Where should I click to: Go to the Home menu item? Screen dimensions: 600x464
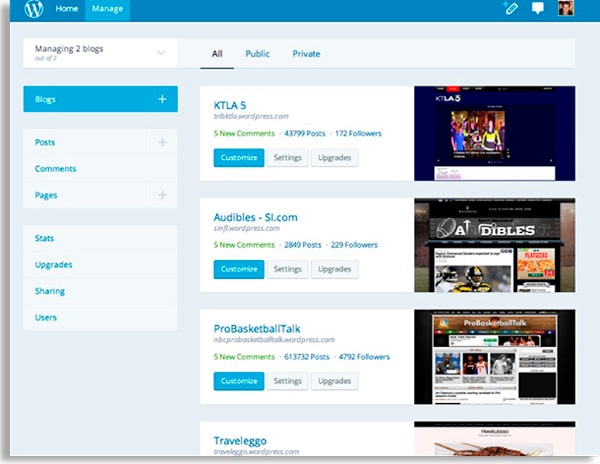[67, 8]
